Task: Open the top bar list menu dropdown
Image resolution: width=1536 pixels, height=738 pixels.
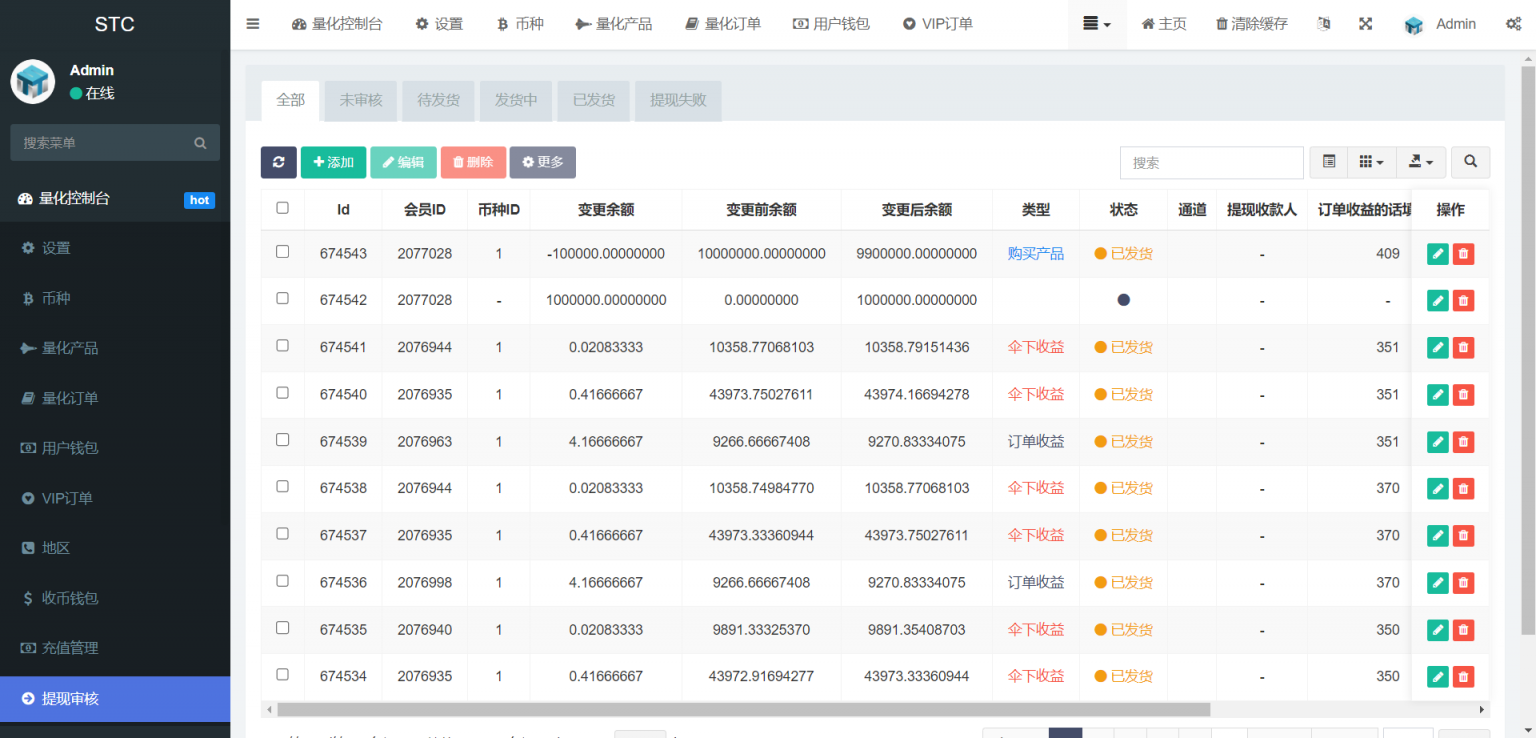Action: click(1097, 24)
